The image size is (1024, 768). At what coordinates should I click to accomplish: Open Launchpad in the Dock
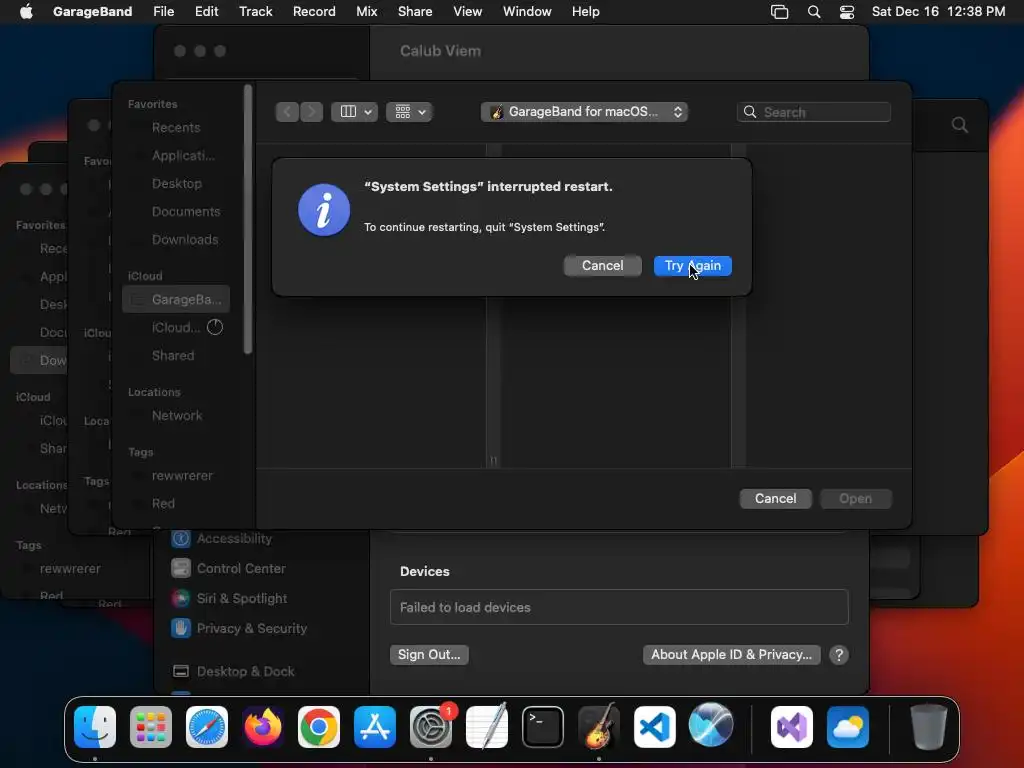[151, 727]
